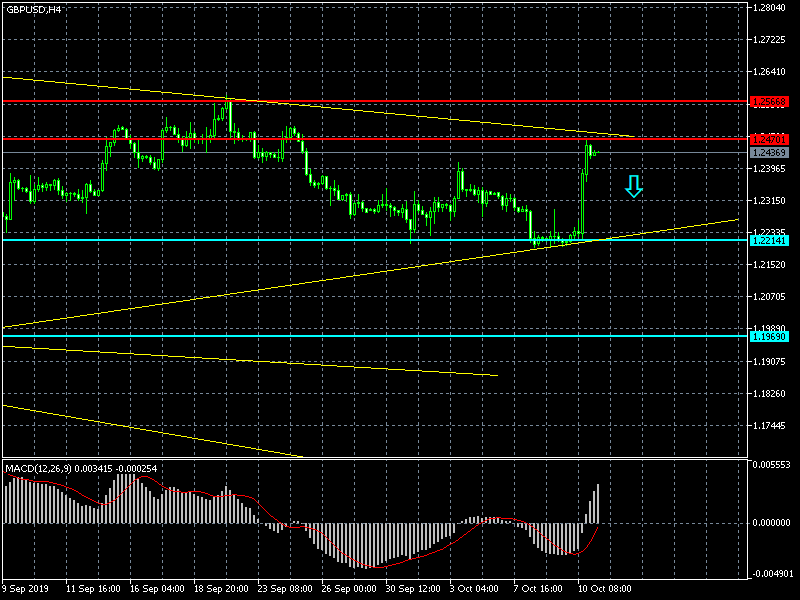Click the 1.28040 price axis label

[769, 8]
